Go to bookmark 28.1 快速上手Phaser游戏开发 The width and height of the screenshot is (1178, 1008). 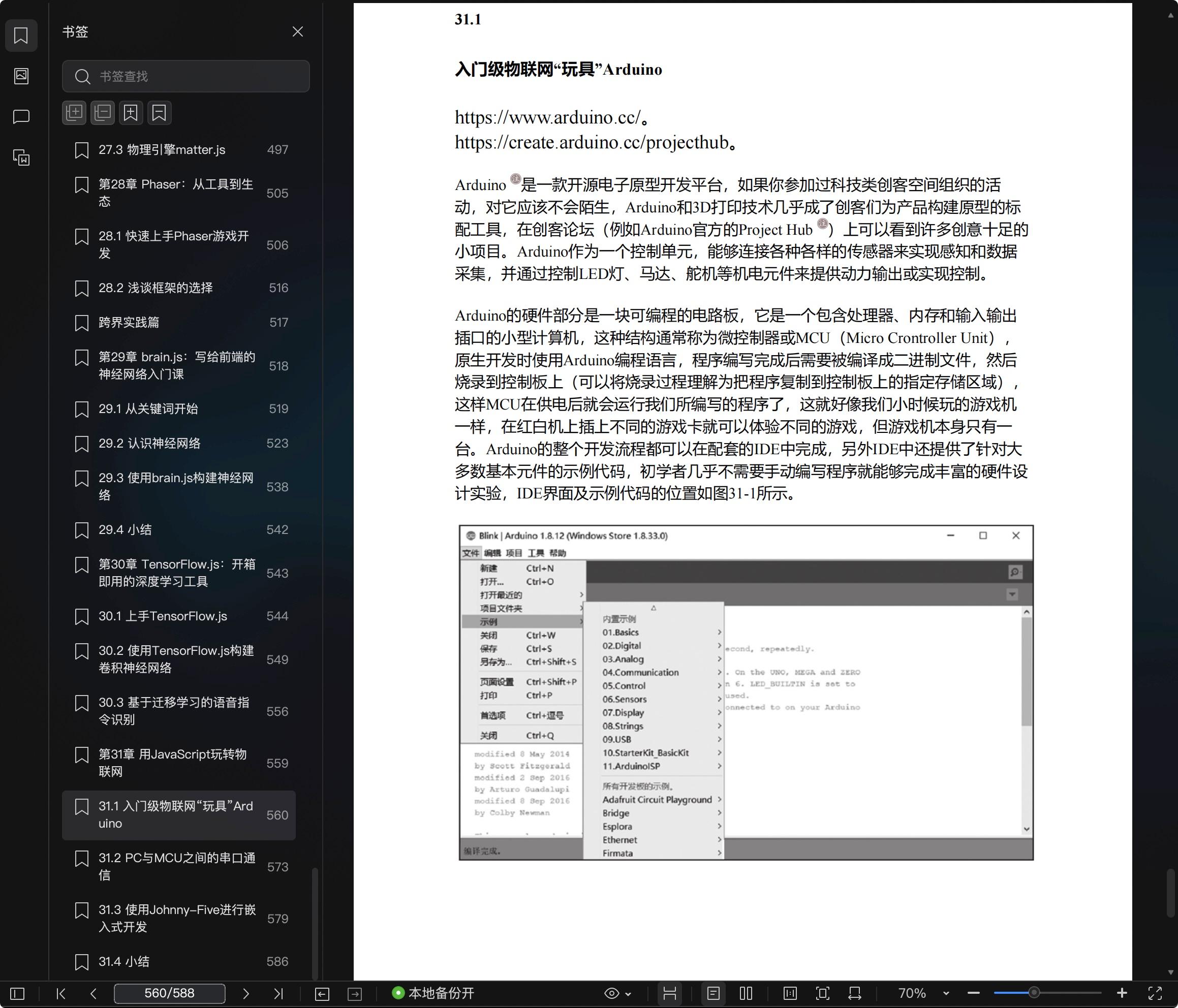pos(178,244)
